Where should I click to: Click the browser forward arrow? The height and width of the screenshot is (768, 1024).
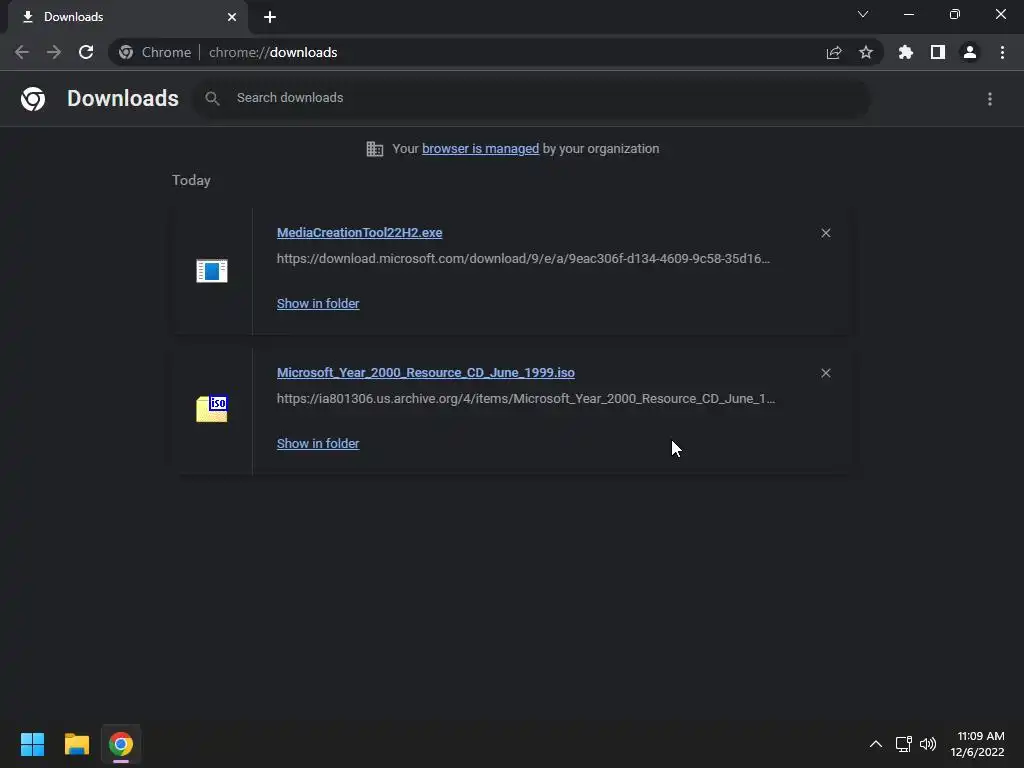pyautogui.click(x=54, y=52)
